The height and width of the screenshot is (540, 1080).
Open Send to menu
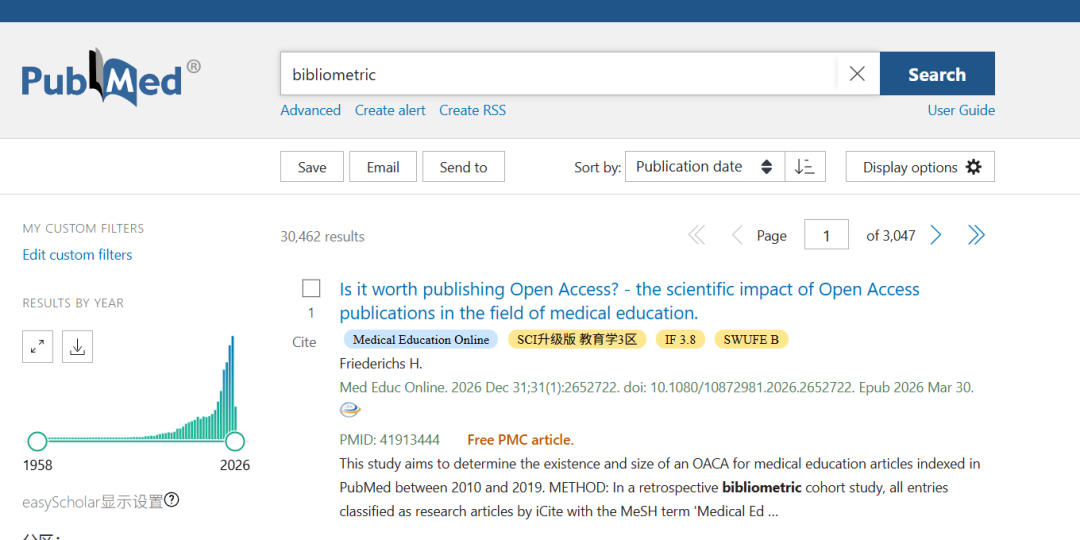click(x=464, y=167)
